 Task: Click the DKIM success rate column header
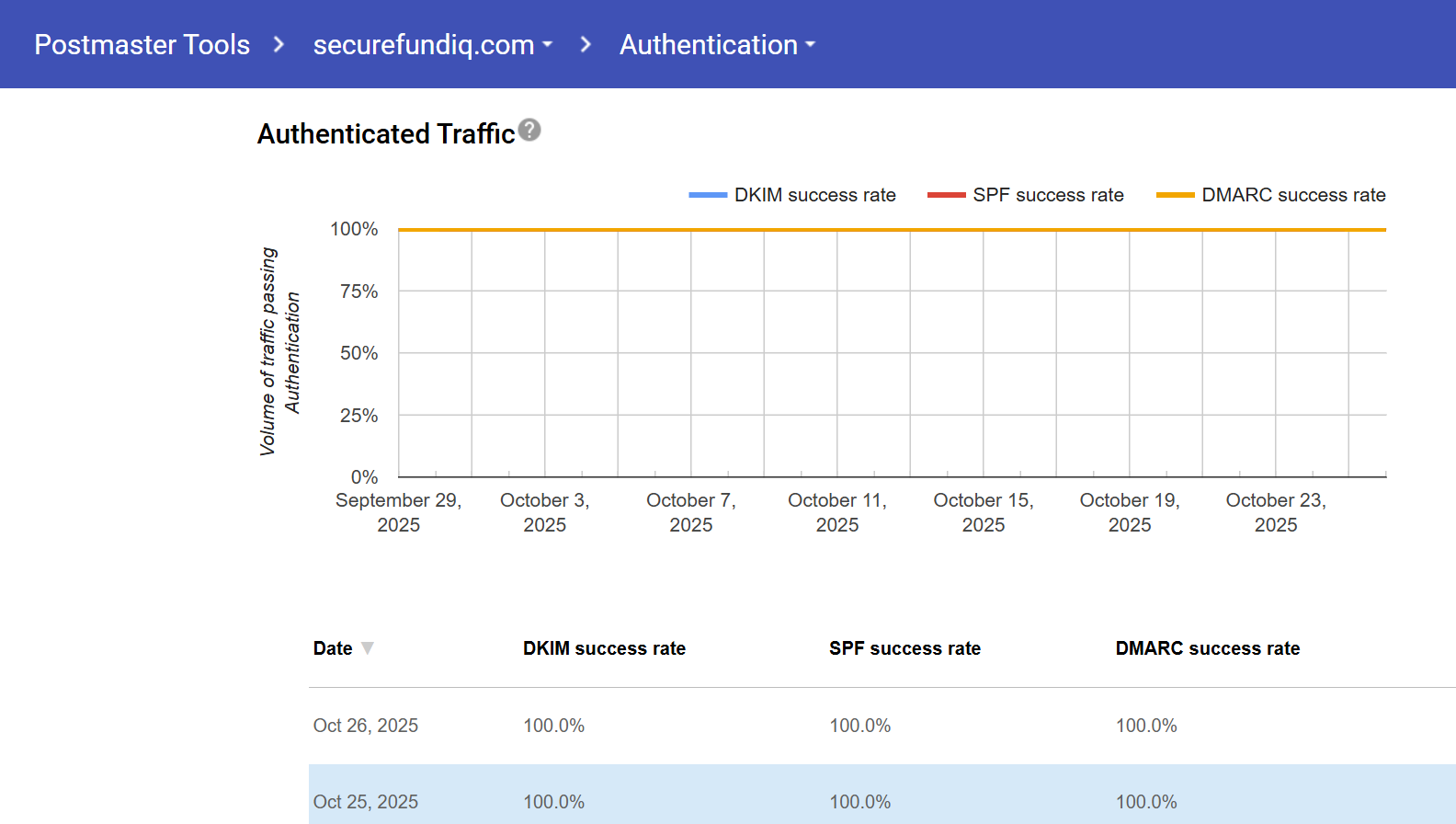pyautogui.click(x=604, y=648)
